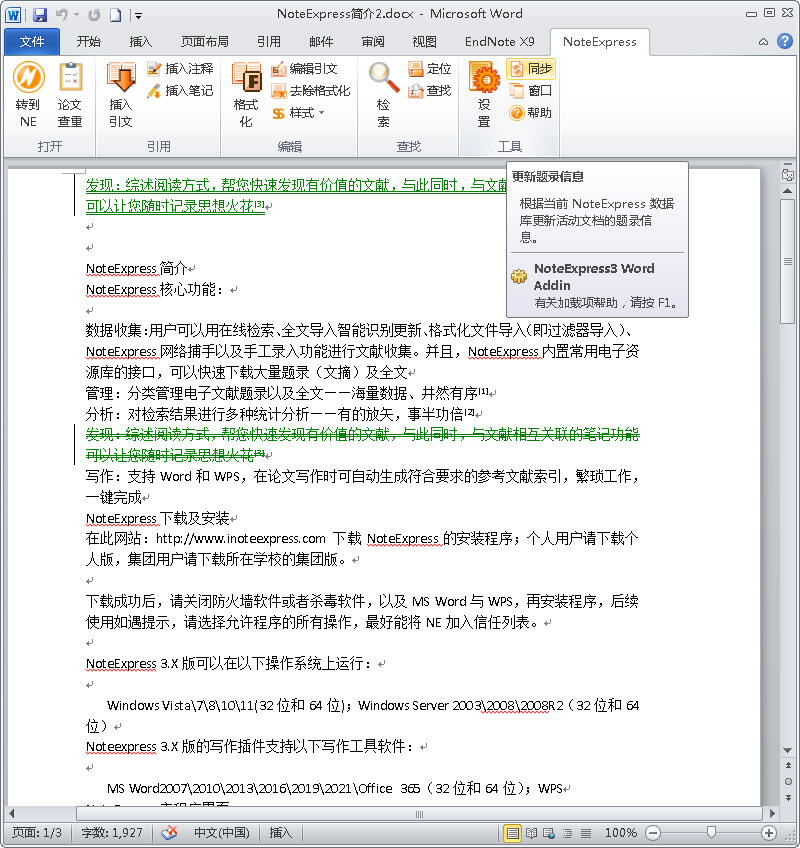The image size is (800, 848).
Task: Click 查找 button in ribbon
Action: point(430,90)
